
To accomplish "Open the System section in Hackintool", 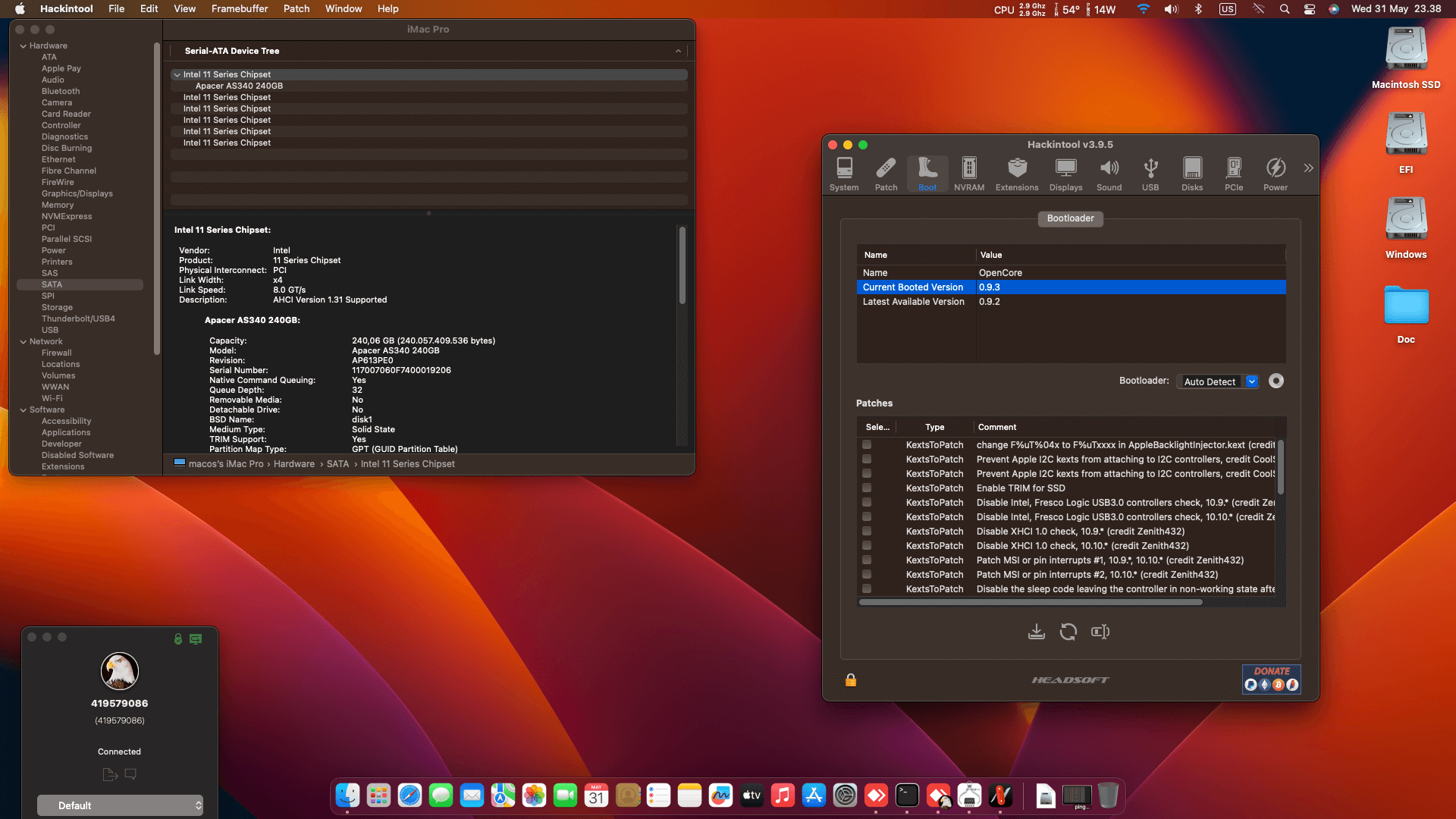I will [x=844, y=173].
